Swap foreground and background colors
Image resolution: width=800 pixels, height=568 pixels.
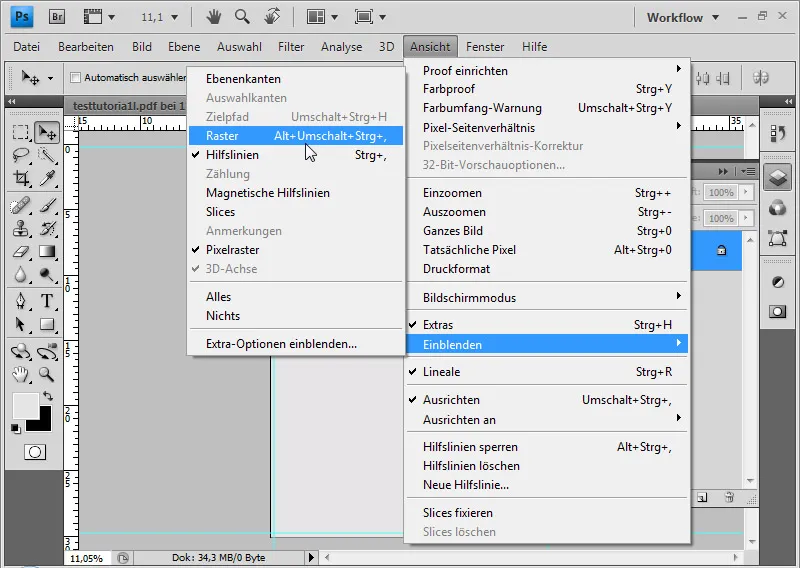tap(48, 396)
